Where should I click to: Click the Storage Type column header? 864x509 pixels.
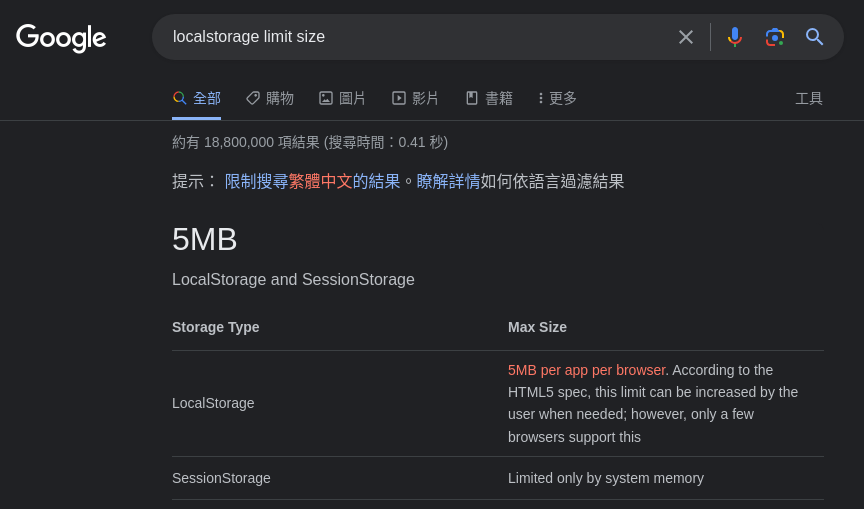215,327
